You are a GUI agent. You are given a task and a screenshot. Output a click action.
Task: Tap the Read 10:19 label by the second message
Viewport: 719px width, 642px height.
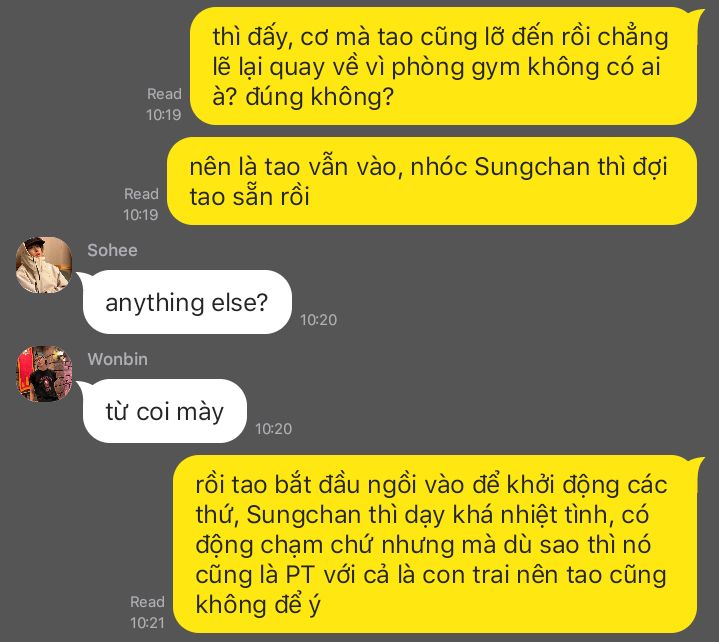tap(141, 204)
